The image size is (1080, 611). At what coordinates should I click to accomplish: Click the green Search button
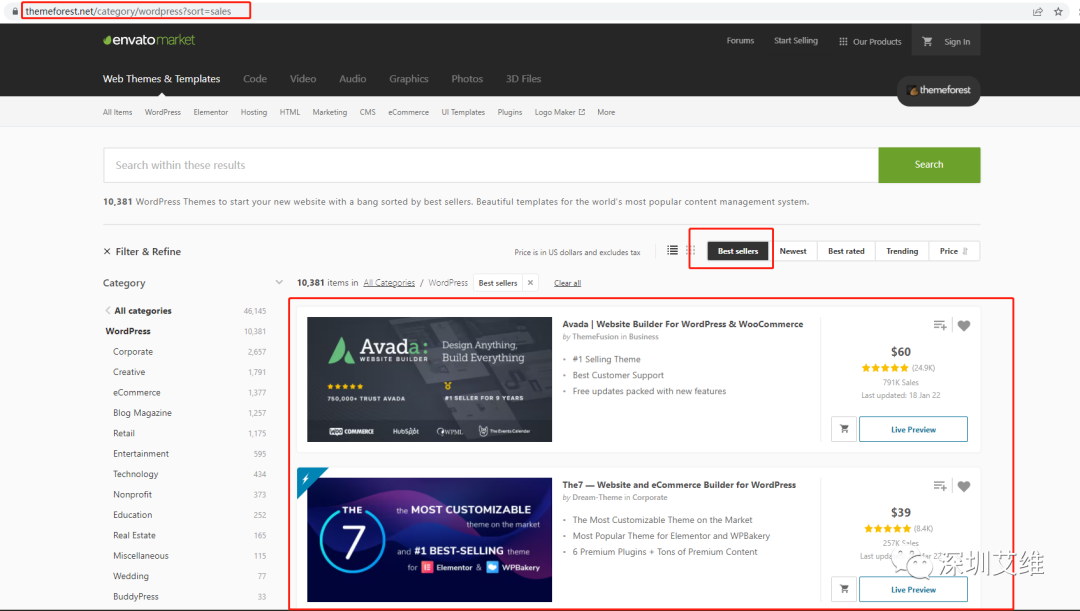929,165
